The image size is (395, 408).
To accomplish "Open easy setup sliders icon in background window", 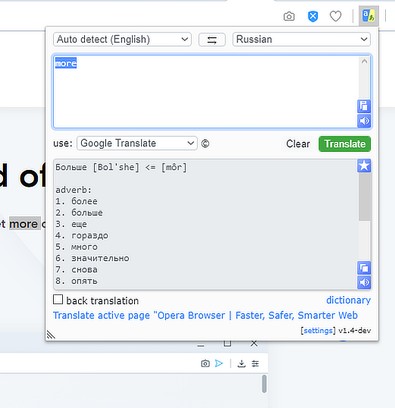I will tap(255, 364).
